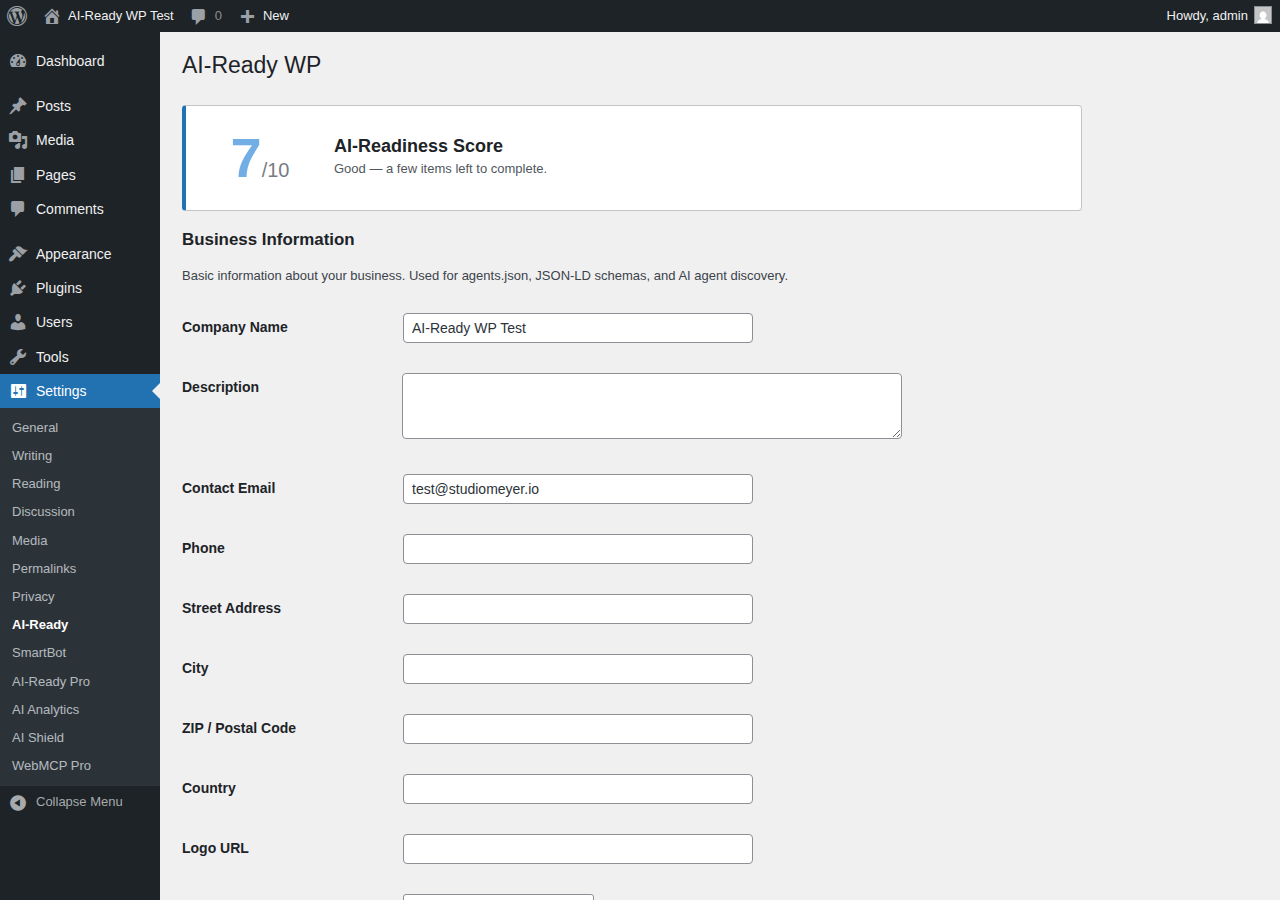1280x900 pixels.
Task: Click the City input field
Action: [x=578, y=669]
